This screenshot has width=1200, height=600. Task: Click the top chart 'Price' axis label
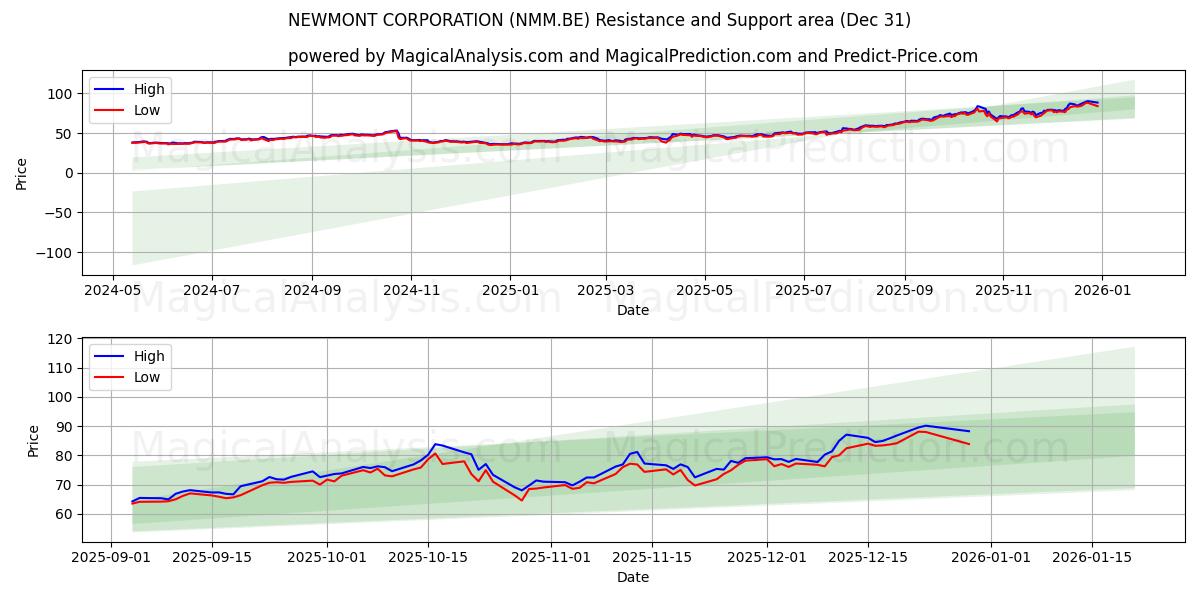point(22,173)
